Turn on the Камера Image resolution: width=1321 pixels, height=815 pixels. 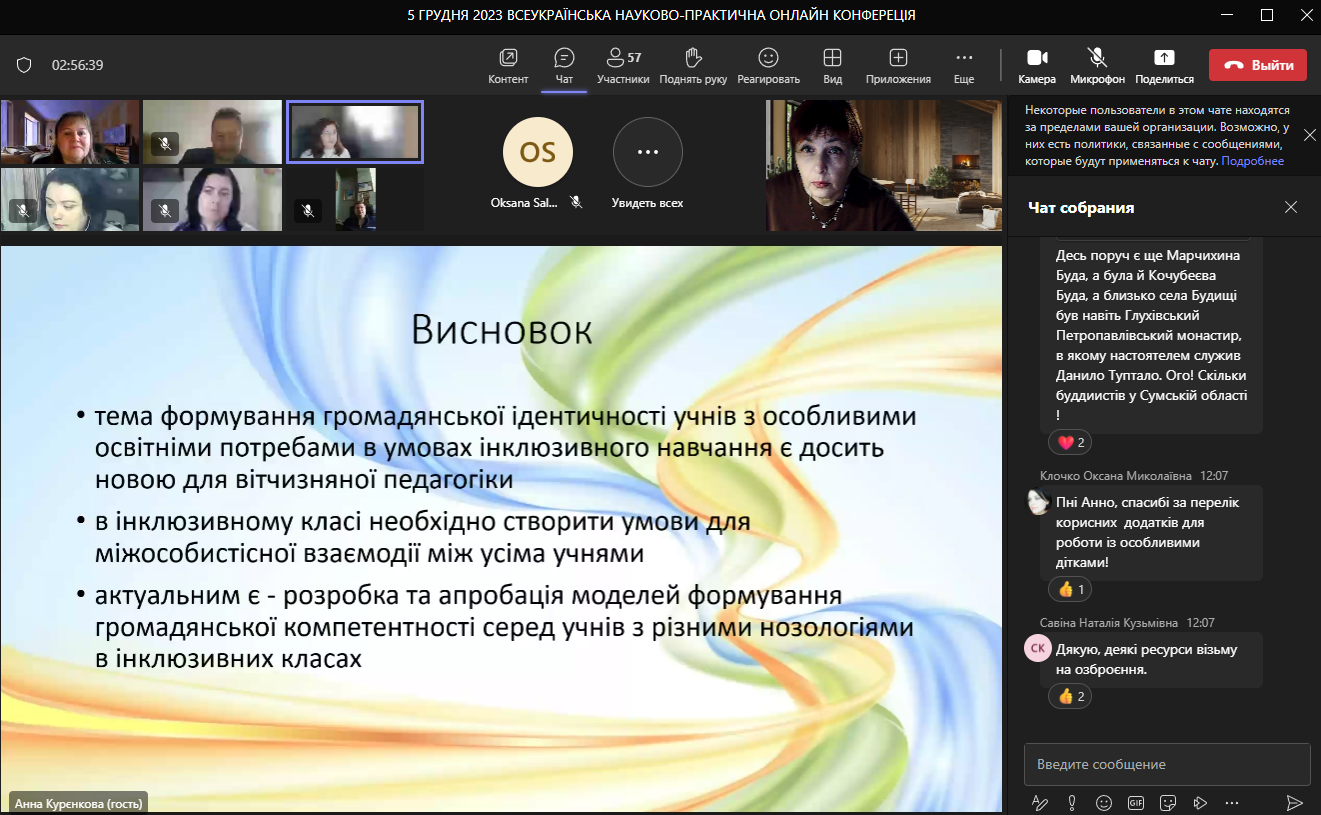click(x=1037, y=66)
